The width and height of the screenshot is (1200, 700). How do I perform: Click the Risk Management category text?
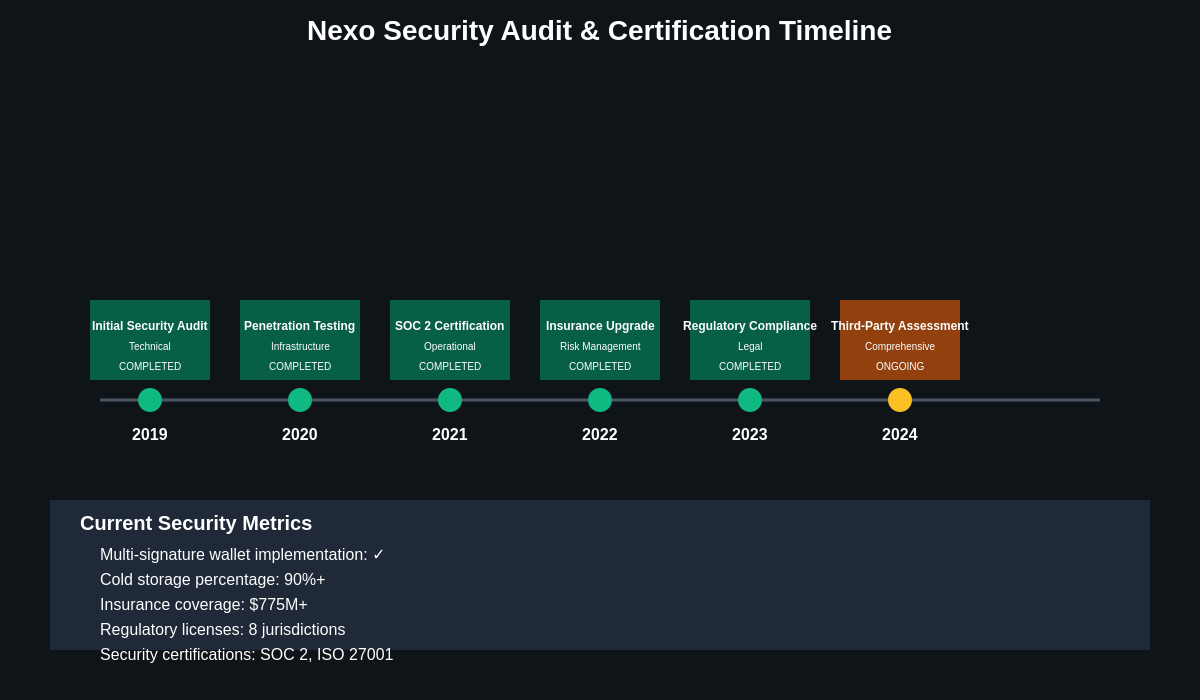[600, 347]
